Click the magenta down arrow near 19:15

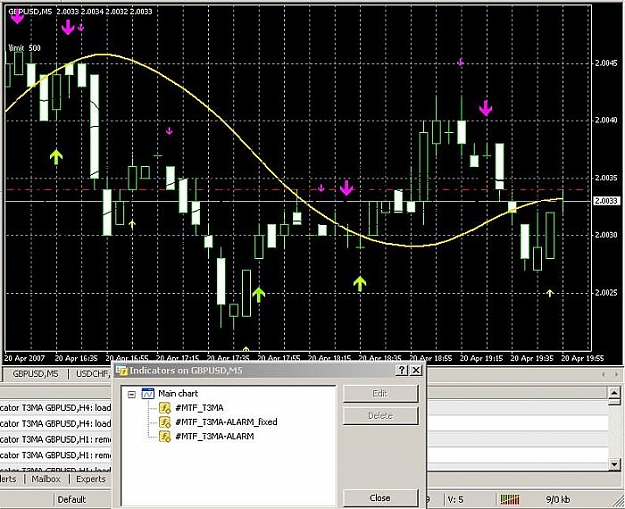[485, 108]
